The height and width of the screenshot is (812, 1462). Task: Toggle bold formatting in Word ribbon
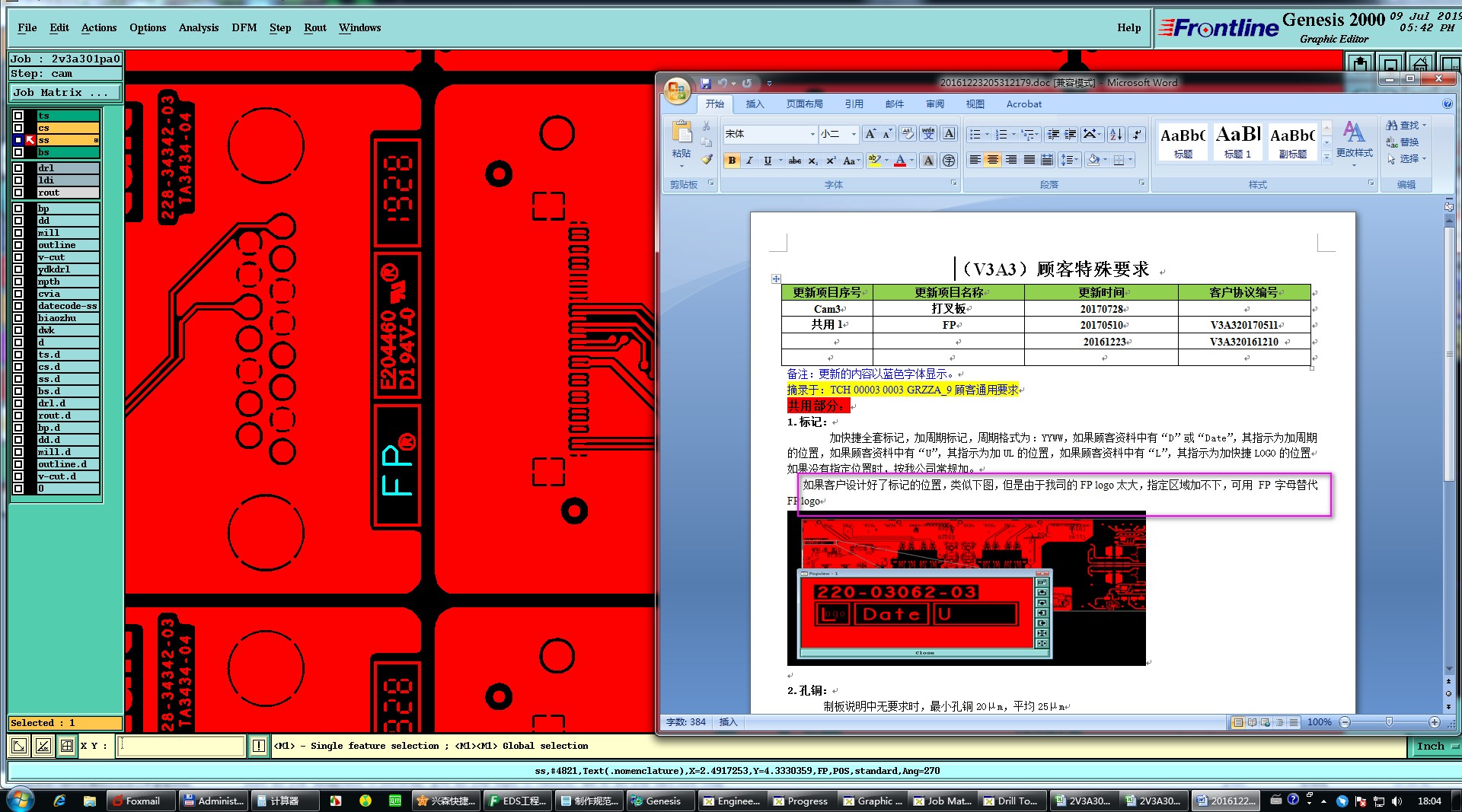[x=732, y=161]
